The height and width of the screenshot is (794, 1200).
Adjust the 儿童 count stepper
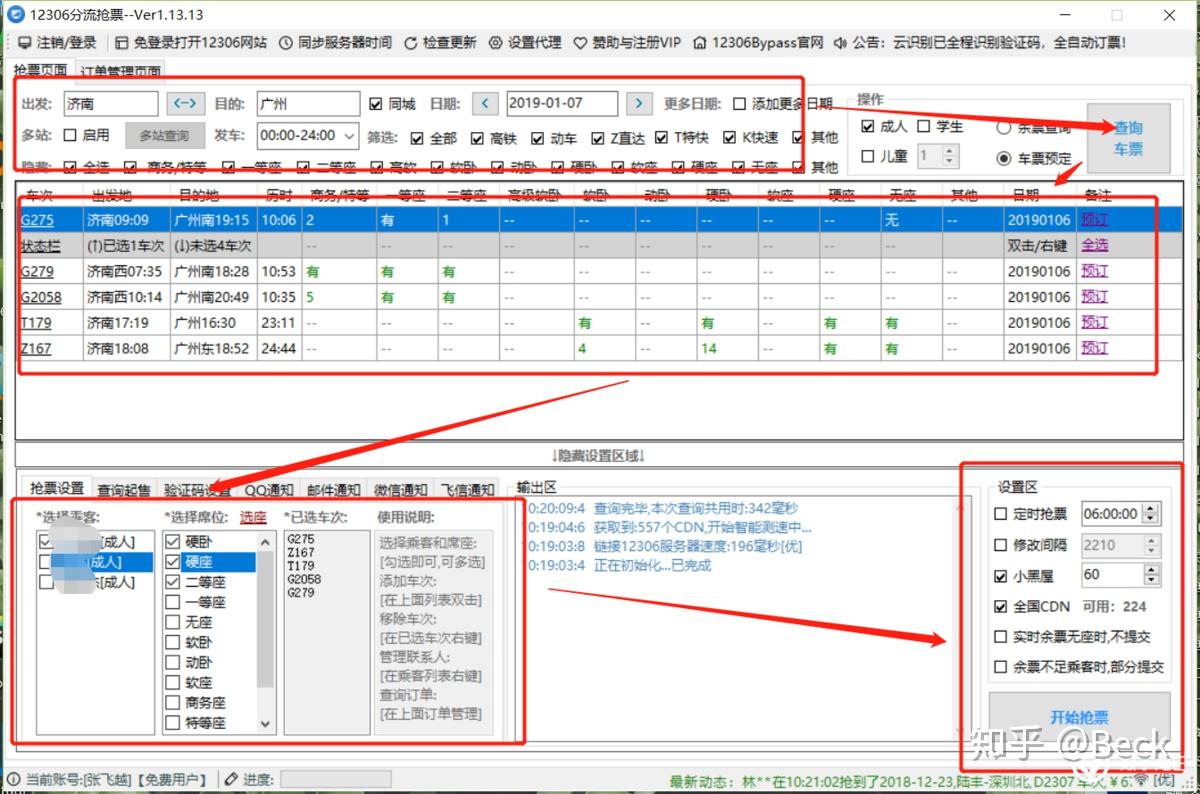click(x=950, y=156)
